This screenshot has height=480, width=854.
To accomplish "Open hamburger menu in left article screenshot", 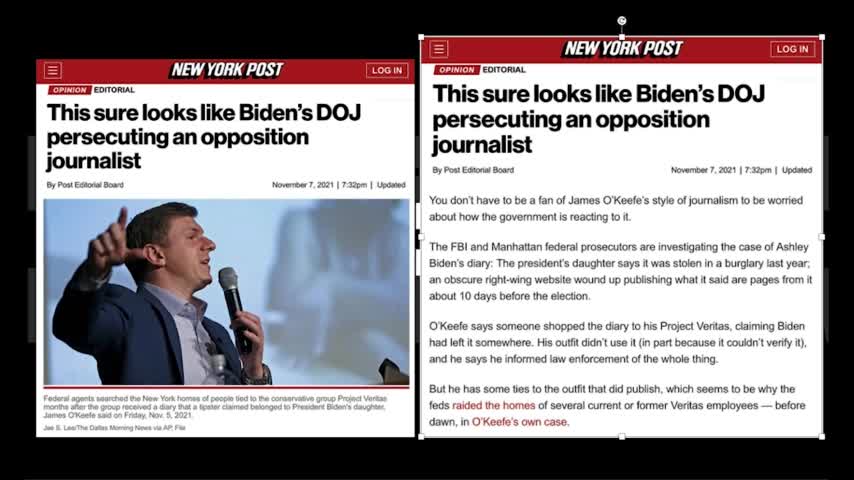I will [x=53, y=70].
